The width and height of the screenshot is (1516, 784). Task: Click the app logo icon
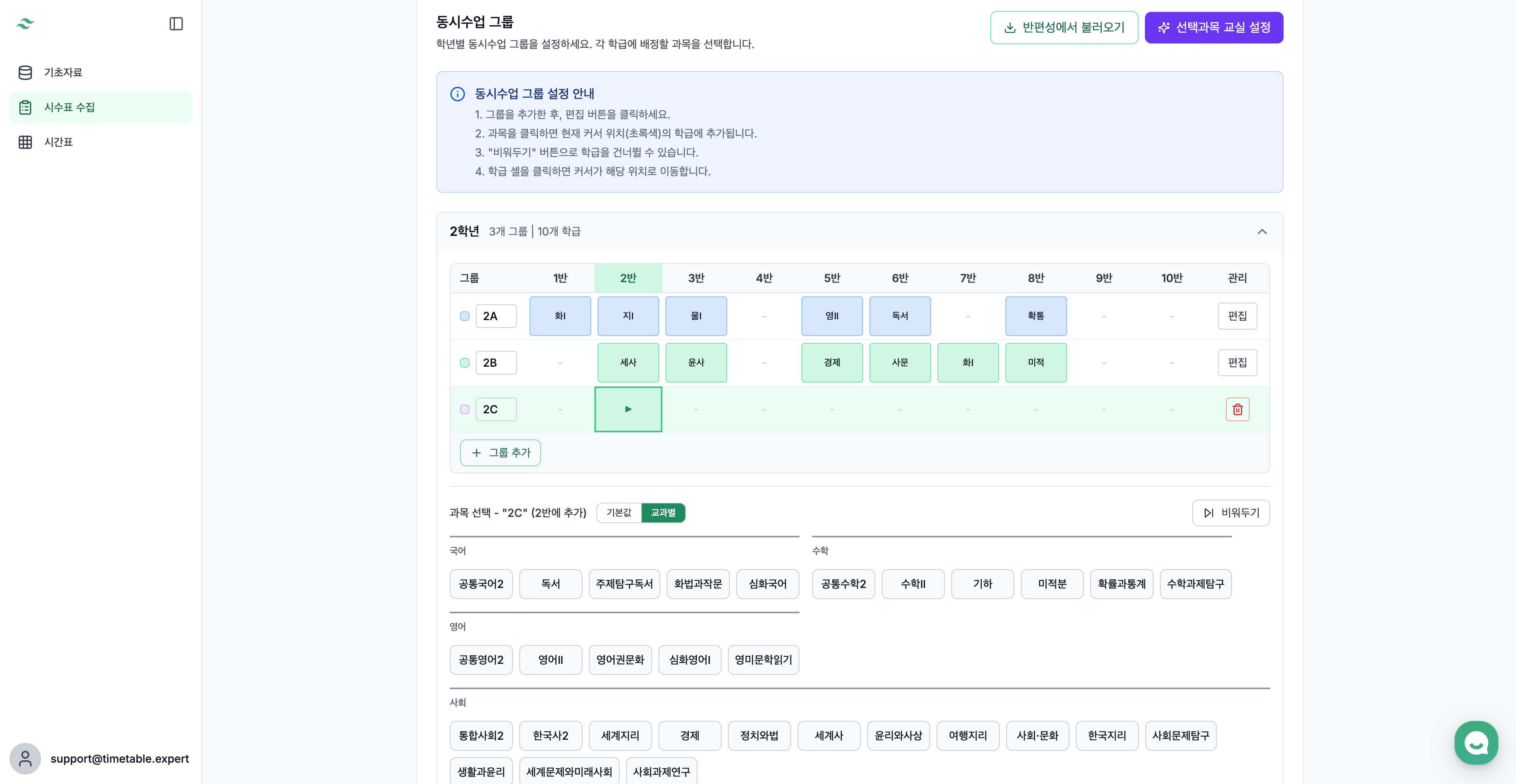25,24
